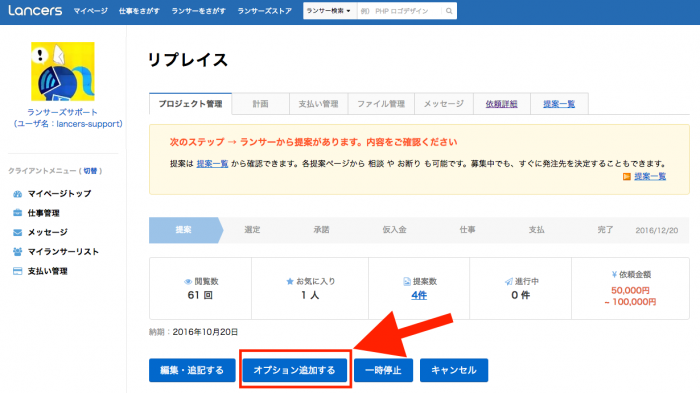Open the 提案一覧 tab link

[x=559, y=104]
